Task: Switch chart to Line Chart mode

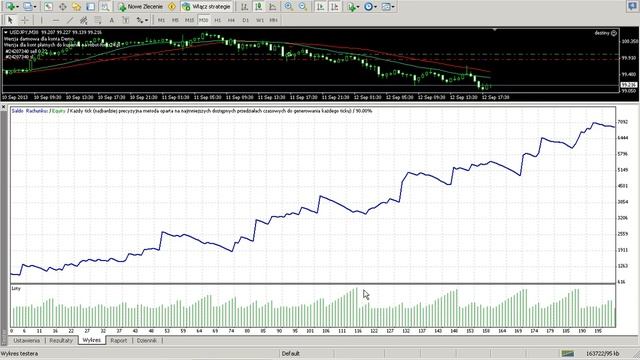Action: point(272,7)
